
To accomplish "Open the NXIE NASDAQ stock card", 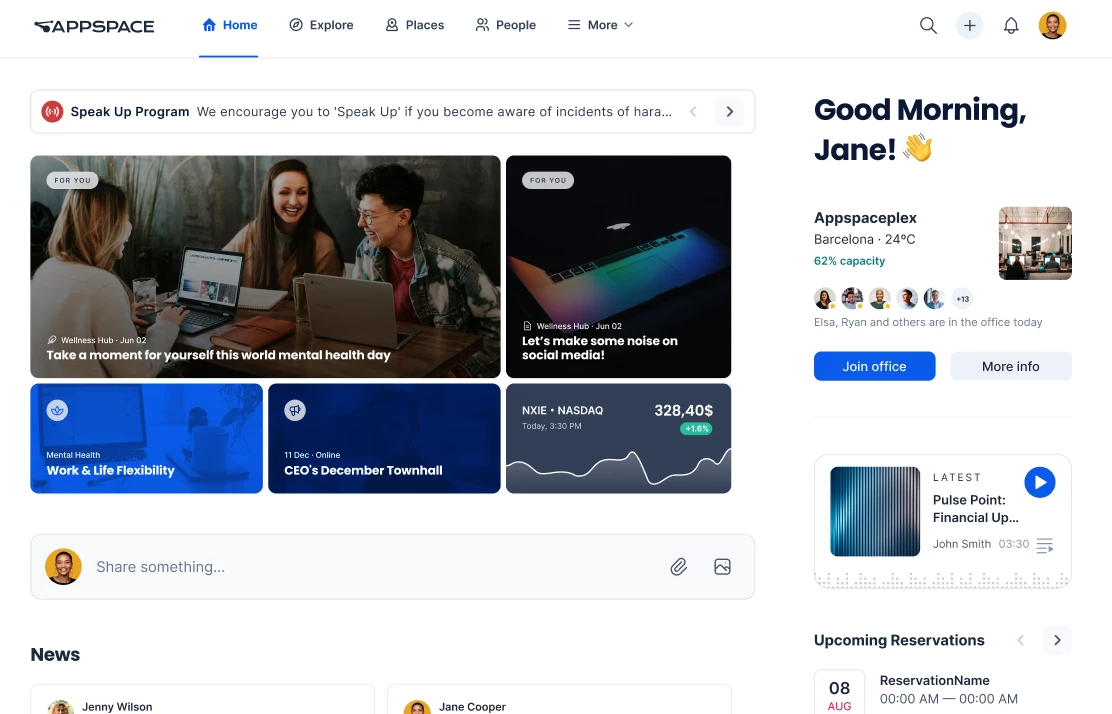I will coord(618,438).
